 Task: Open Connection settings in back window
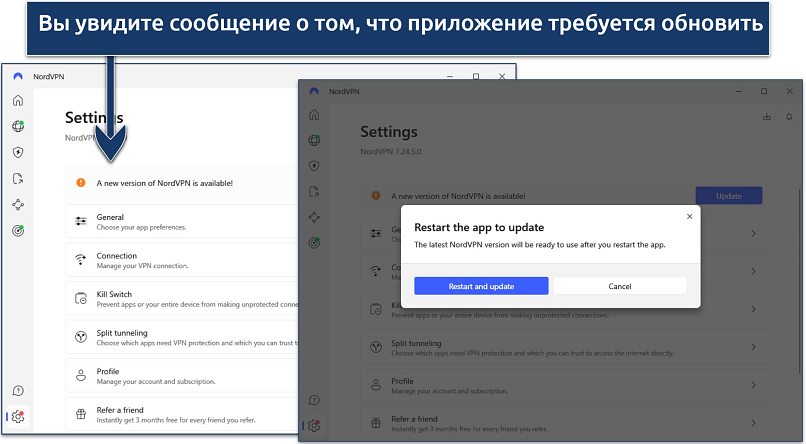(181, 260)
